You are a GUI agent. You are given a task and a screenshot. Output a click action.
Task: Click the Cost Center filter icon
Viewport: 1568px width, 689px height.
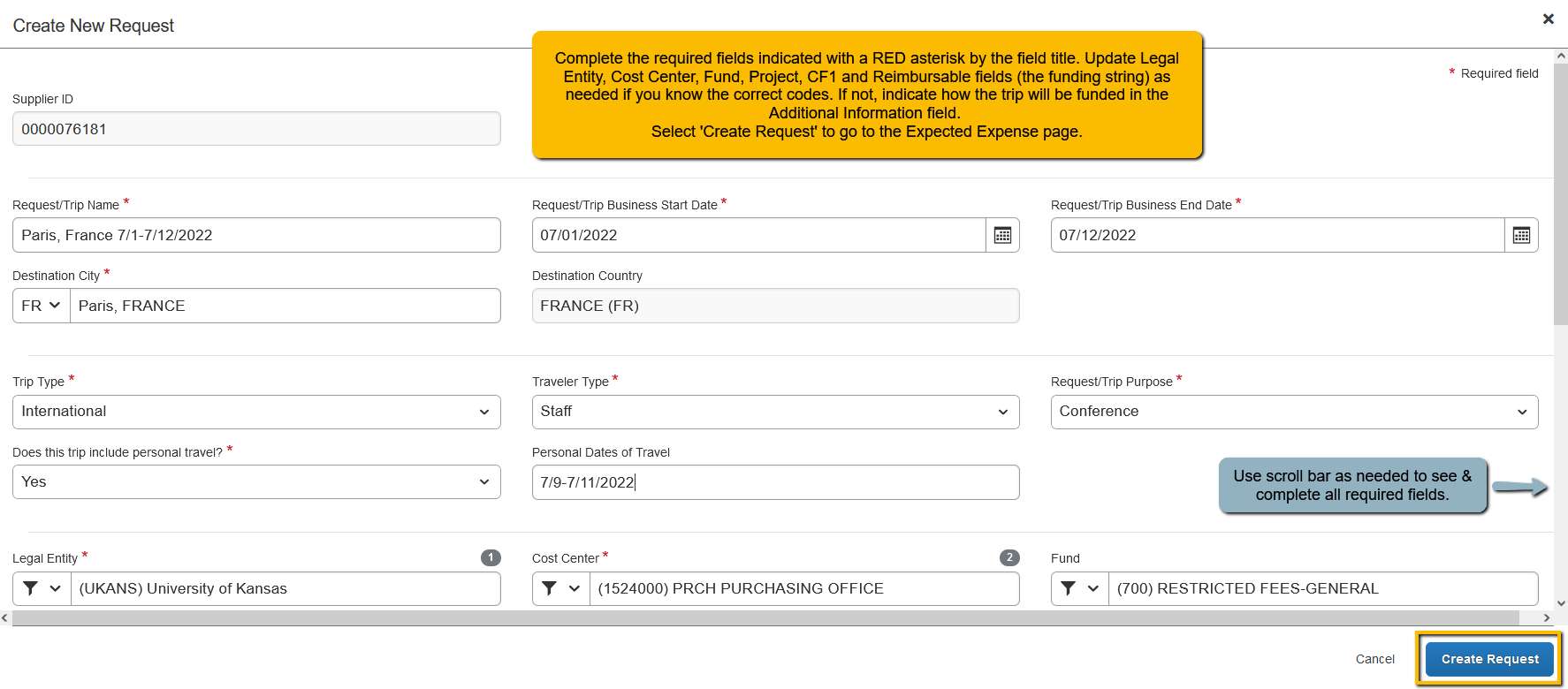(549, 588)
